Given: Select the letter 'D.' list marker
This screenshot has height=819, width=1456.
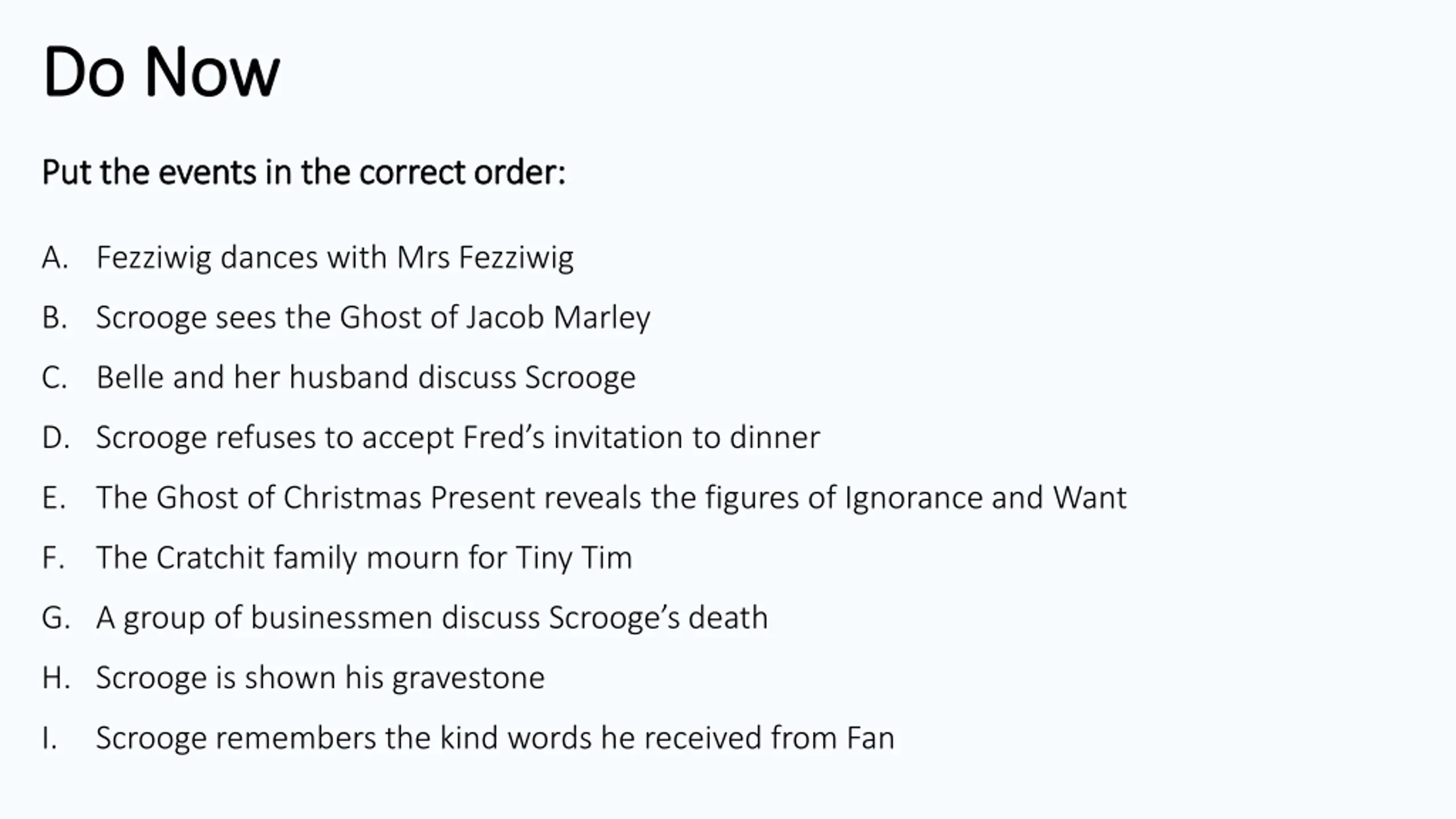Looking at the screenshot, I should point(56,438).
